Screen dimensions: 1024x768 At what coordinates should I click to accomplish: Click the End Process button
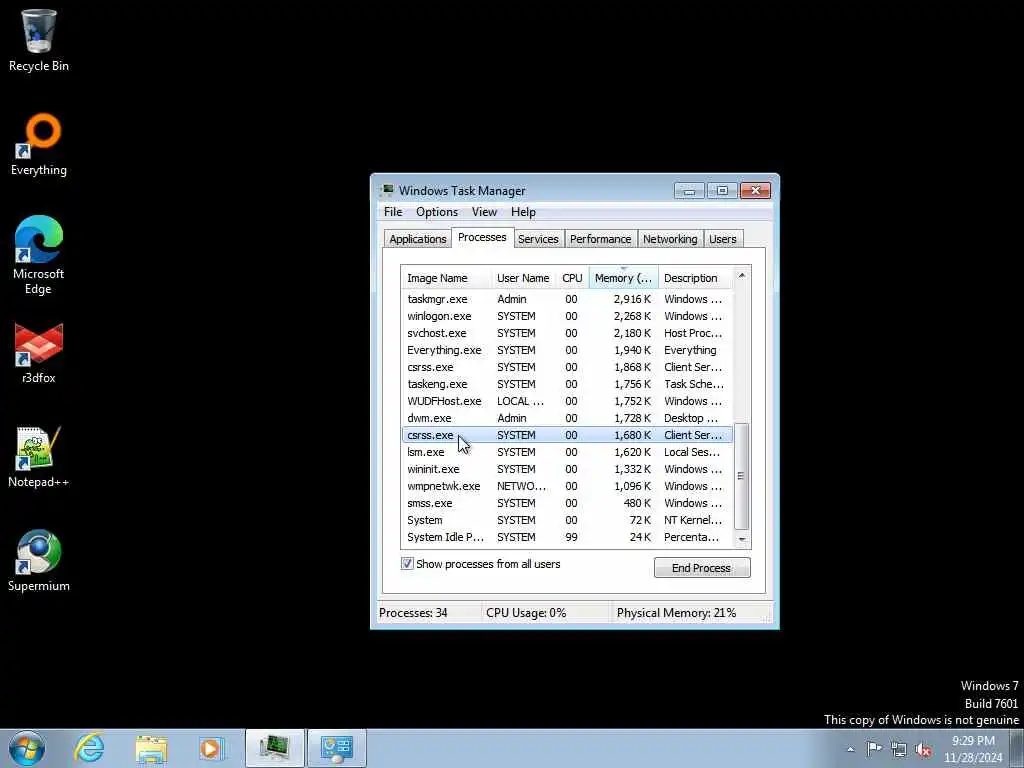[x=702, y=568]
